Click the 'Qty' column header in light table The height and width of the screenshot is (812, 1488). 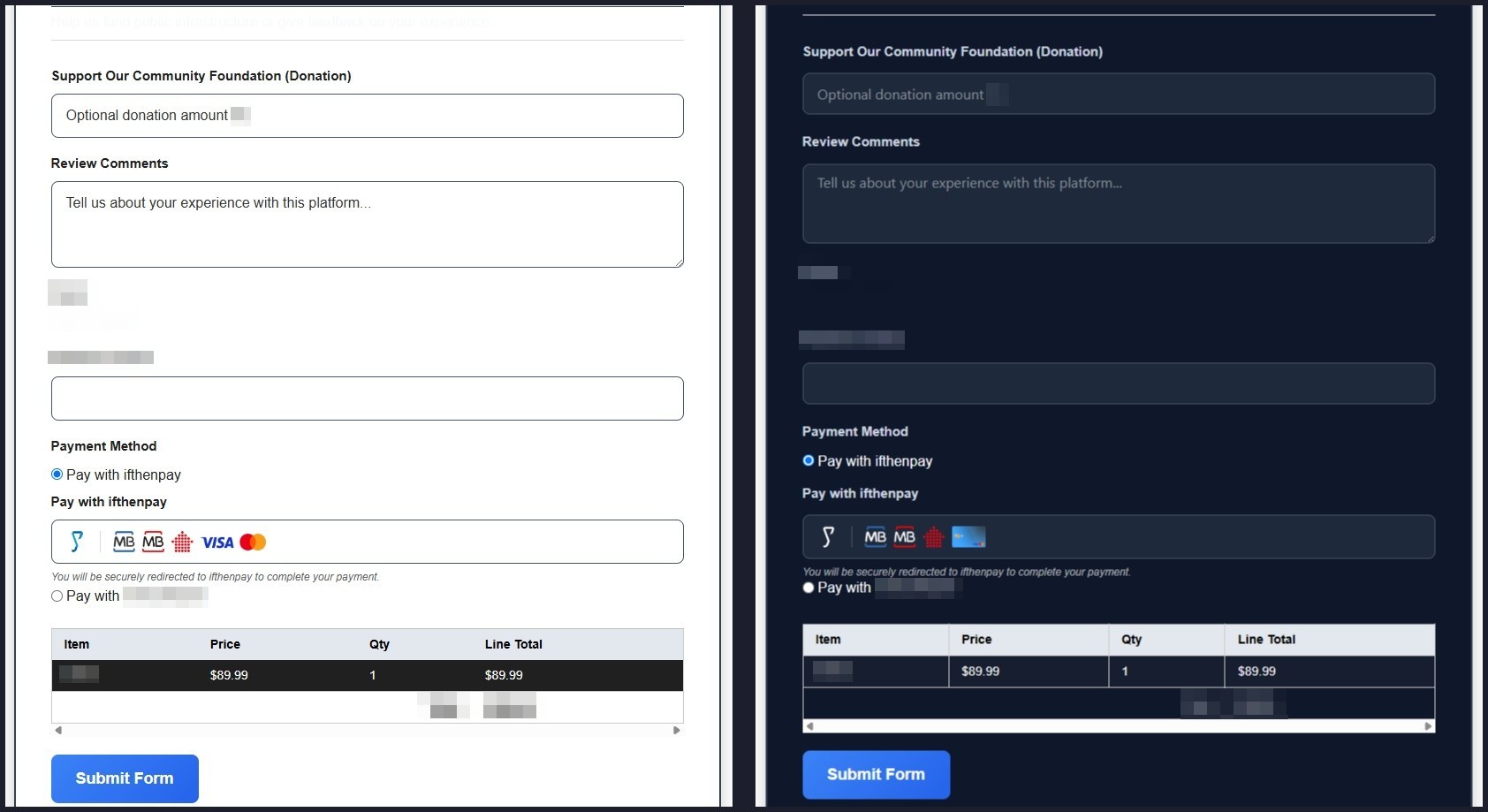(x=379, y=644)
